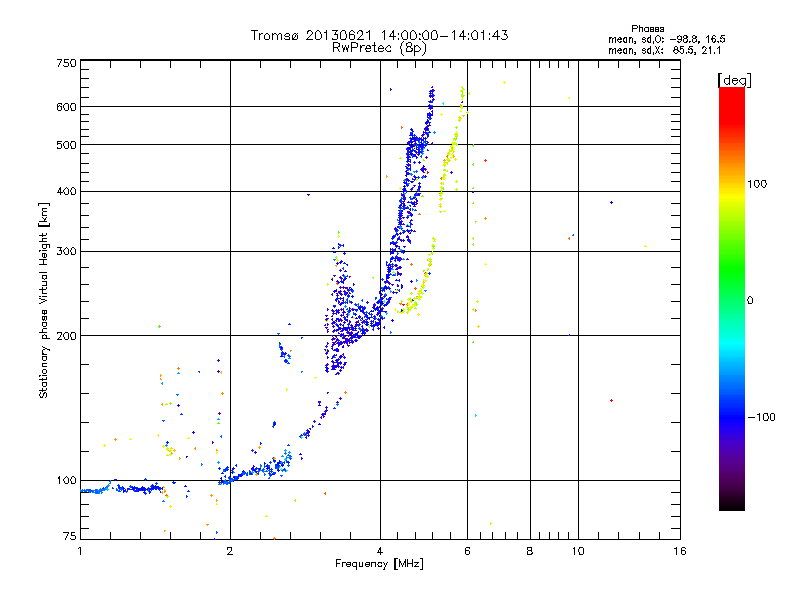Screen dimensions: 800x600
Task: Click x-axis tick label "16"
Action: (x=680, y=551)
